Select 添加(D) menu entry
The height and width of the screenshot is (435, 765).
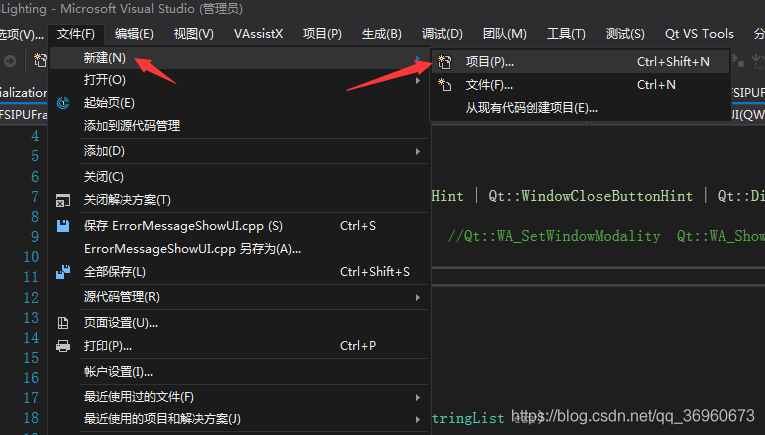(x=239, y=151)
